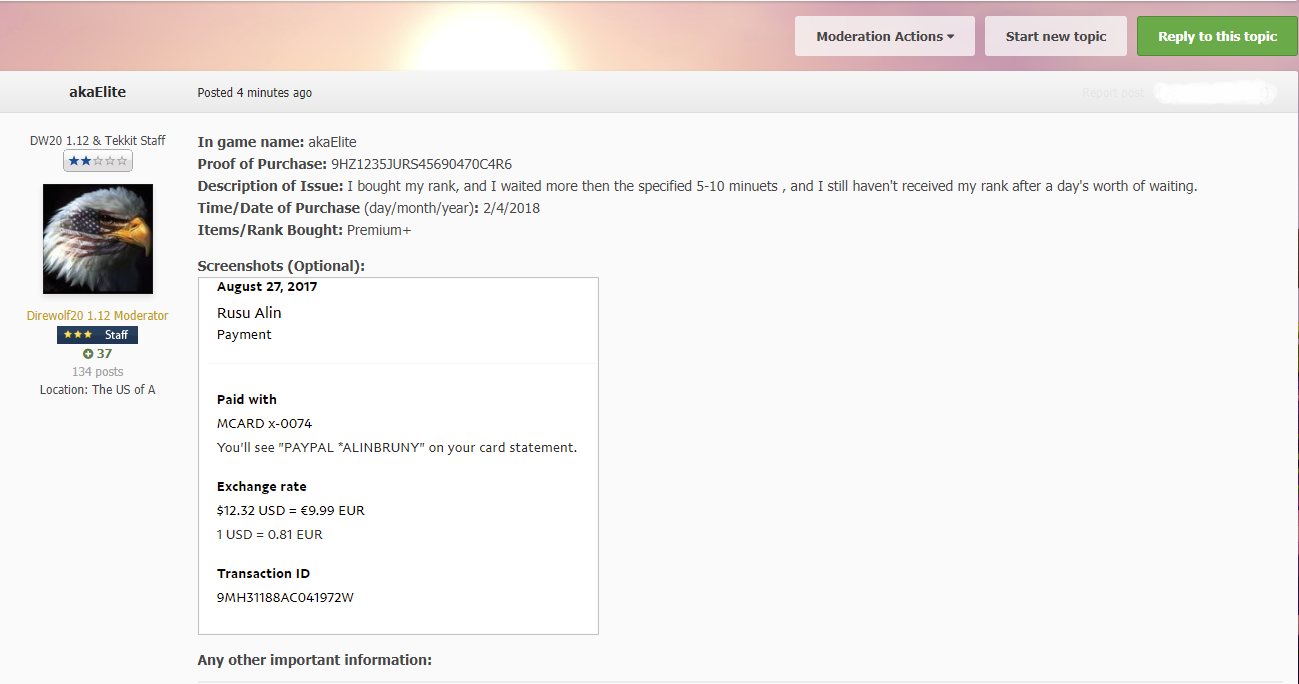Viewport: 1299px width, 684px height.
Task: Select the third rating star
Action: click(98, 161)
